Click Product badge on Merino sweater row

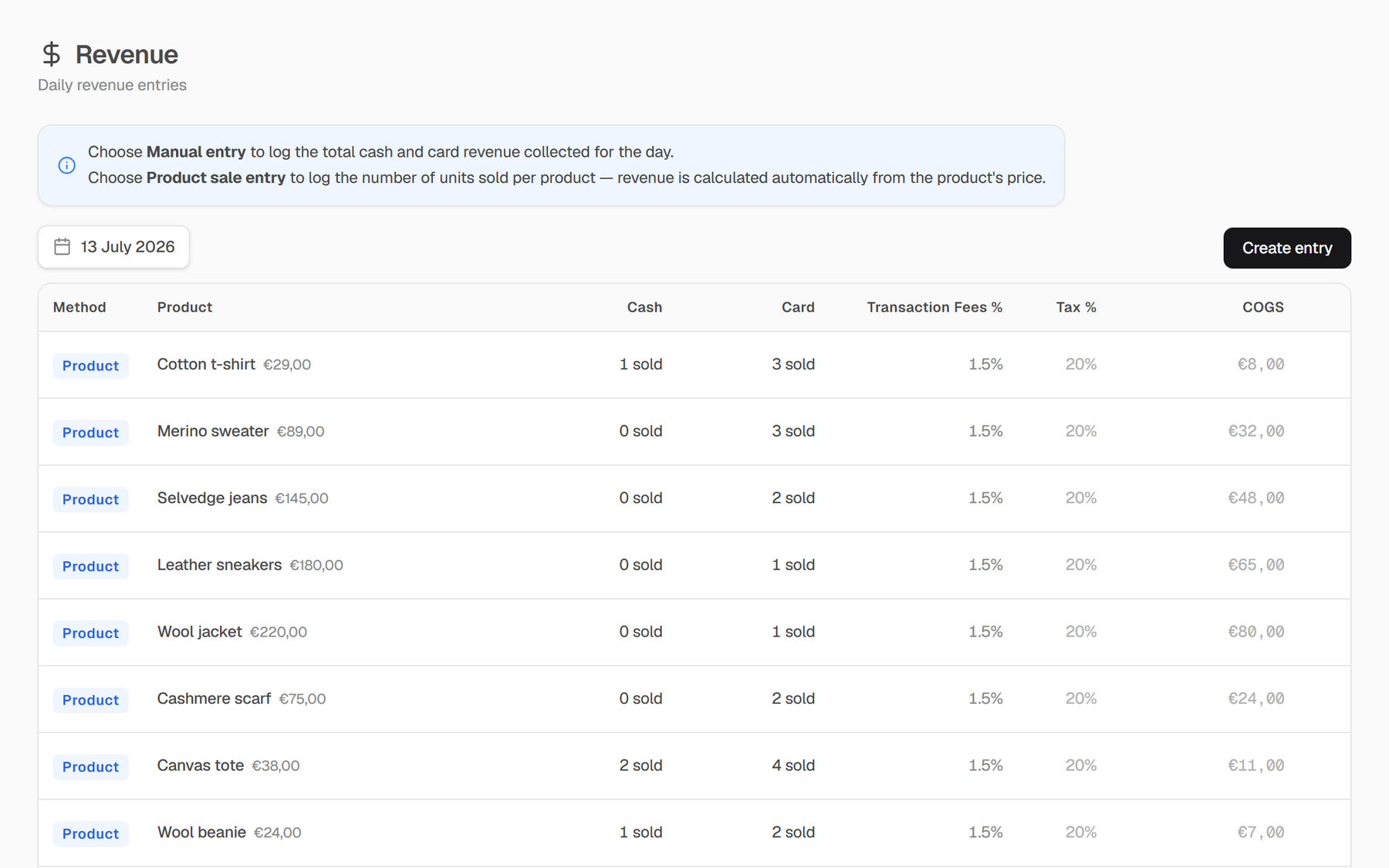[x=91, y=433]
